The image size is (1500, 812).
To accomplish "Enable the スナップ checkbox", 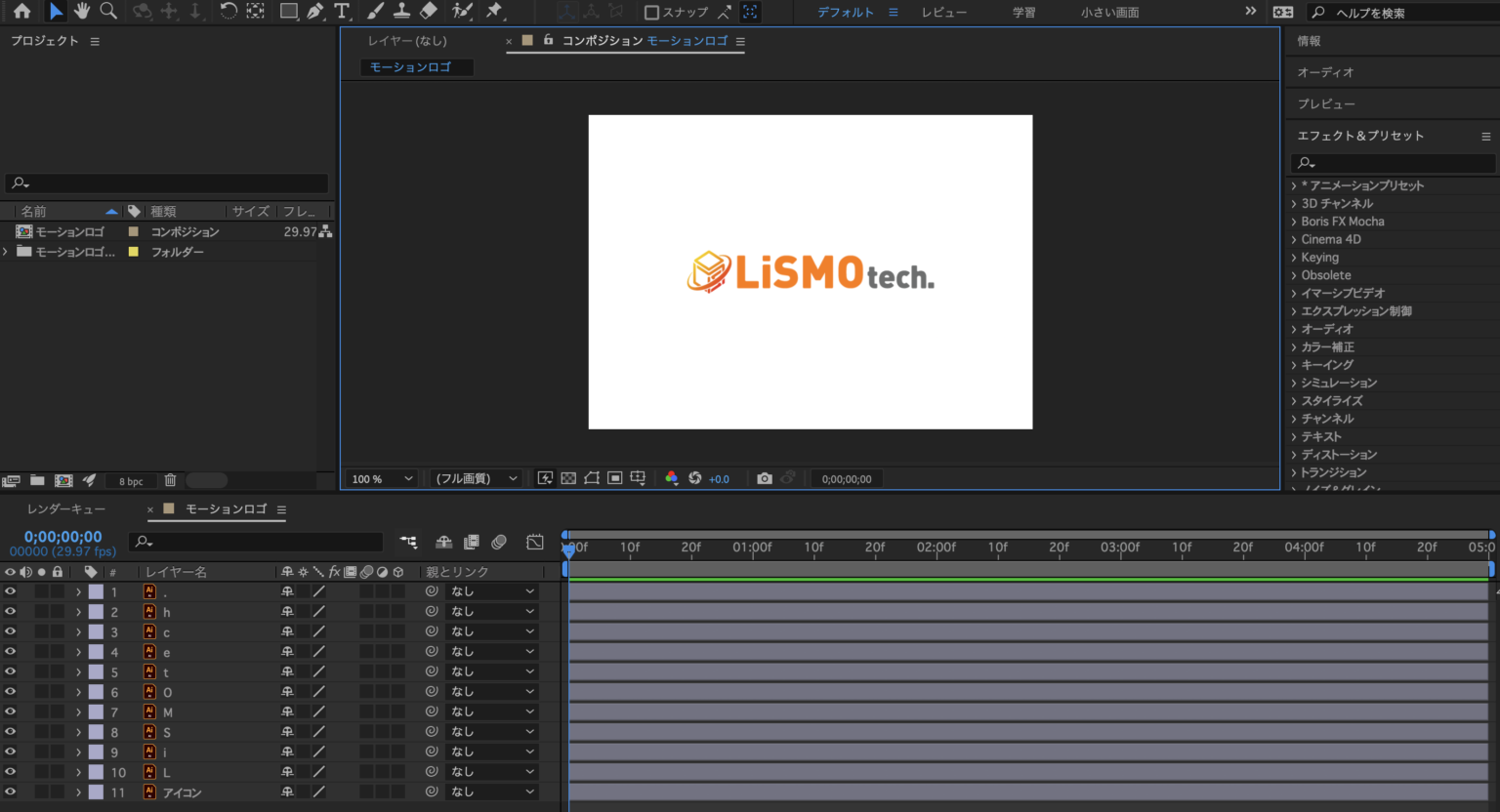I will pos(652,13).
